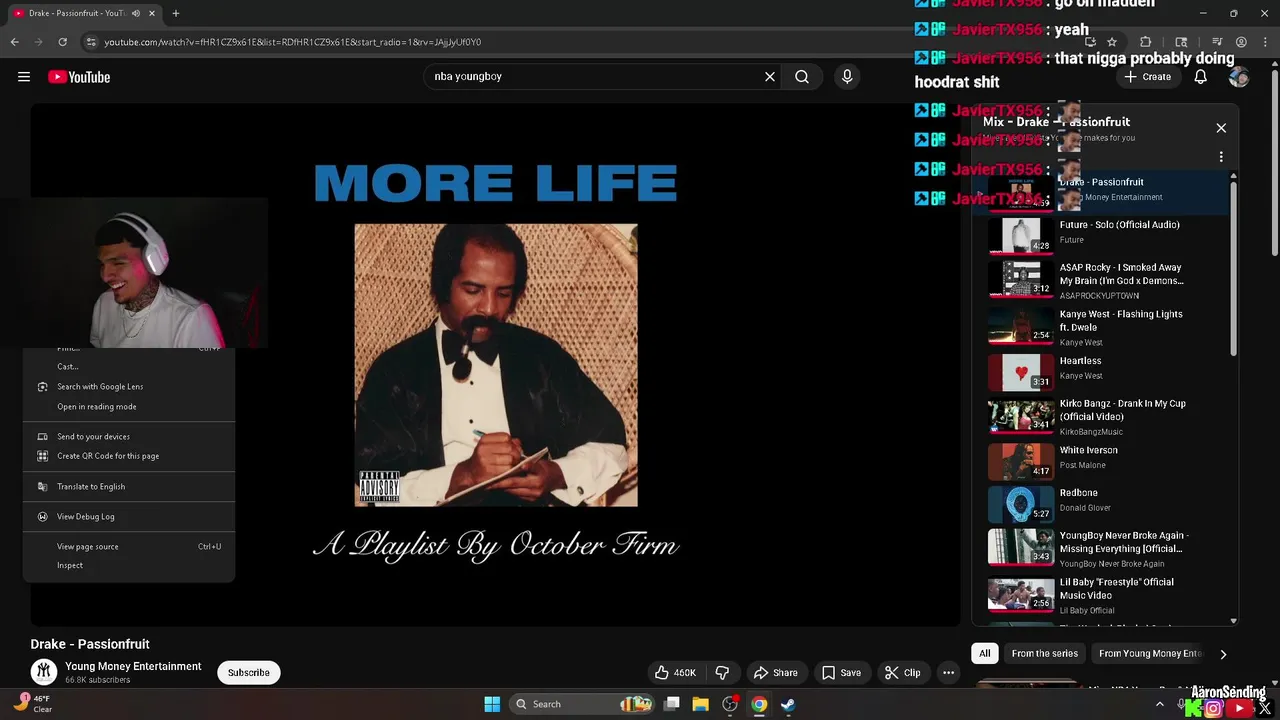Create a Clip of this video
This screenshot has height=720, width=1280.
click(902, 673)
